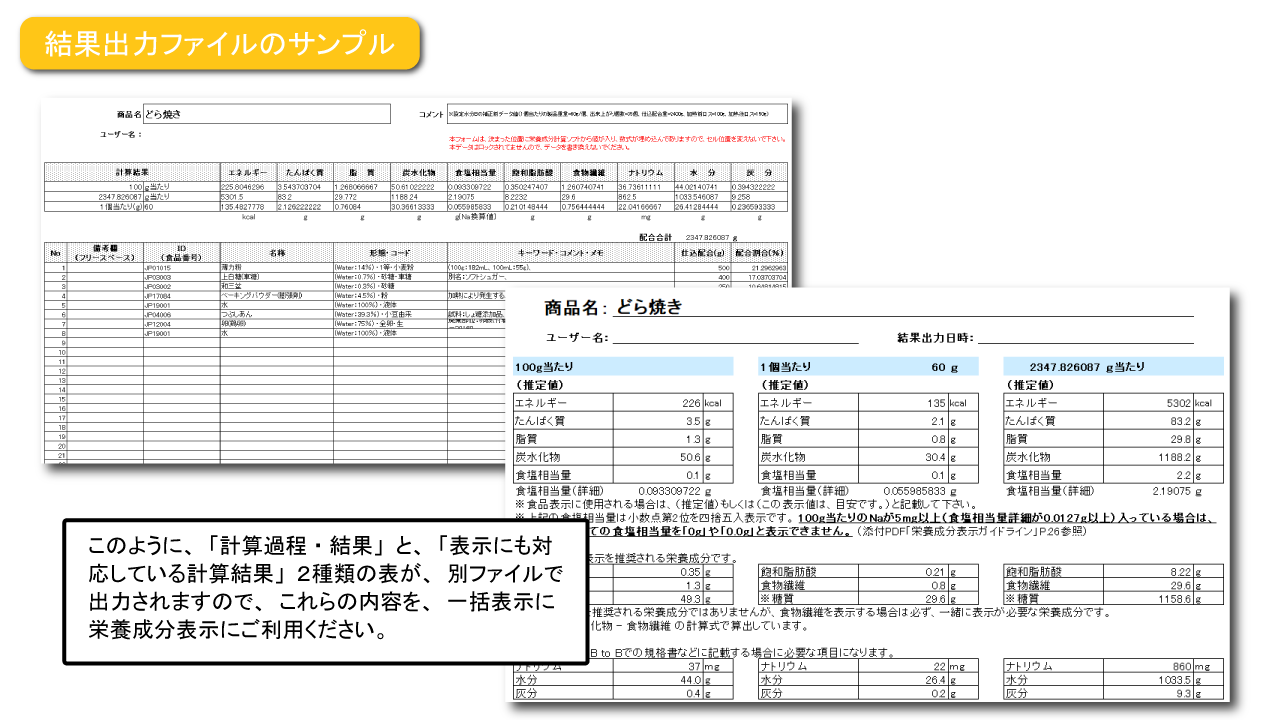Click the No column header in ingredient table
Screen dimensions: 1280x720
pos(55,254)
